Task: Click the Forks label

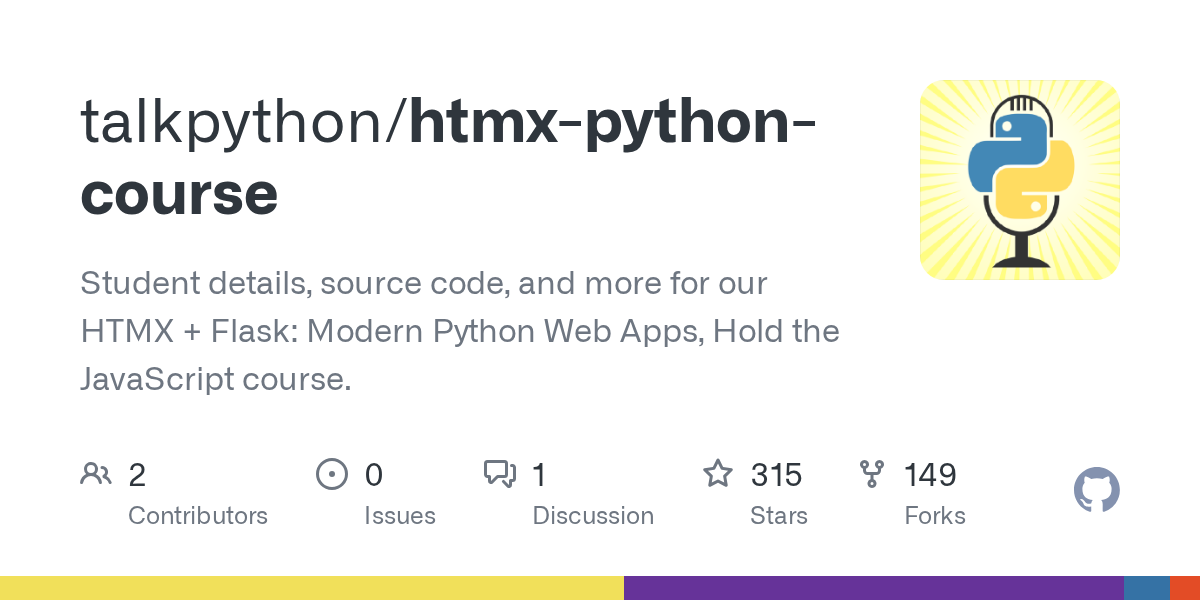Action: pyautogui.click(x=935, y=516)
